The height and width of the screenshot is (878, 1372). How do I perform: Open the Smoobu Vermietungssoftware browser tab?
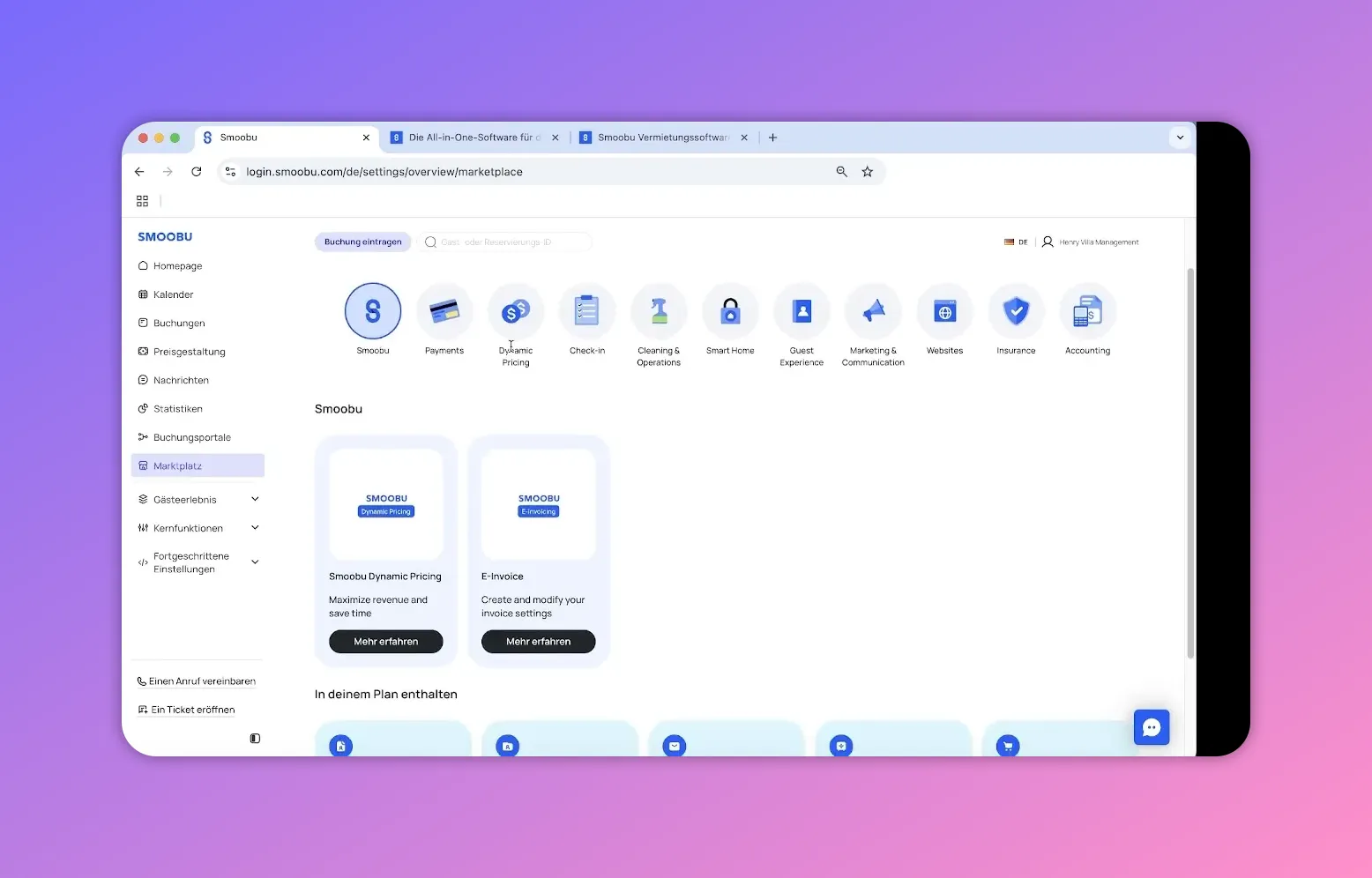(x=661, y=138)
